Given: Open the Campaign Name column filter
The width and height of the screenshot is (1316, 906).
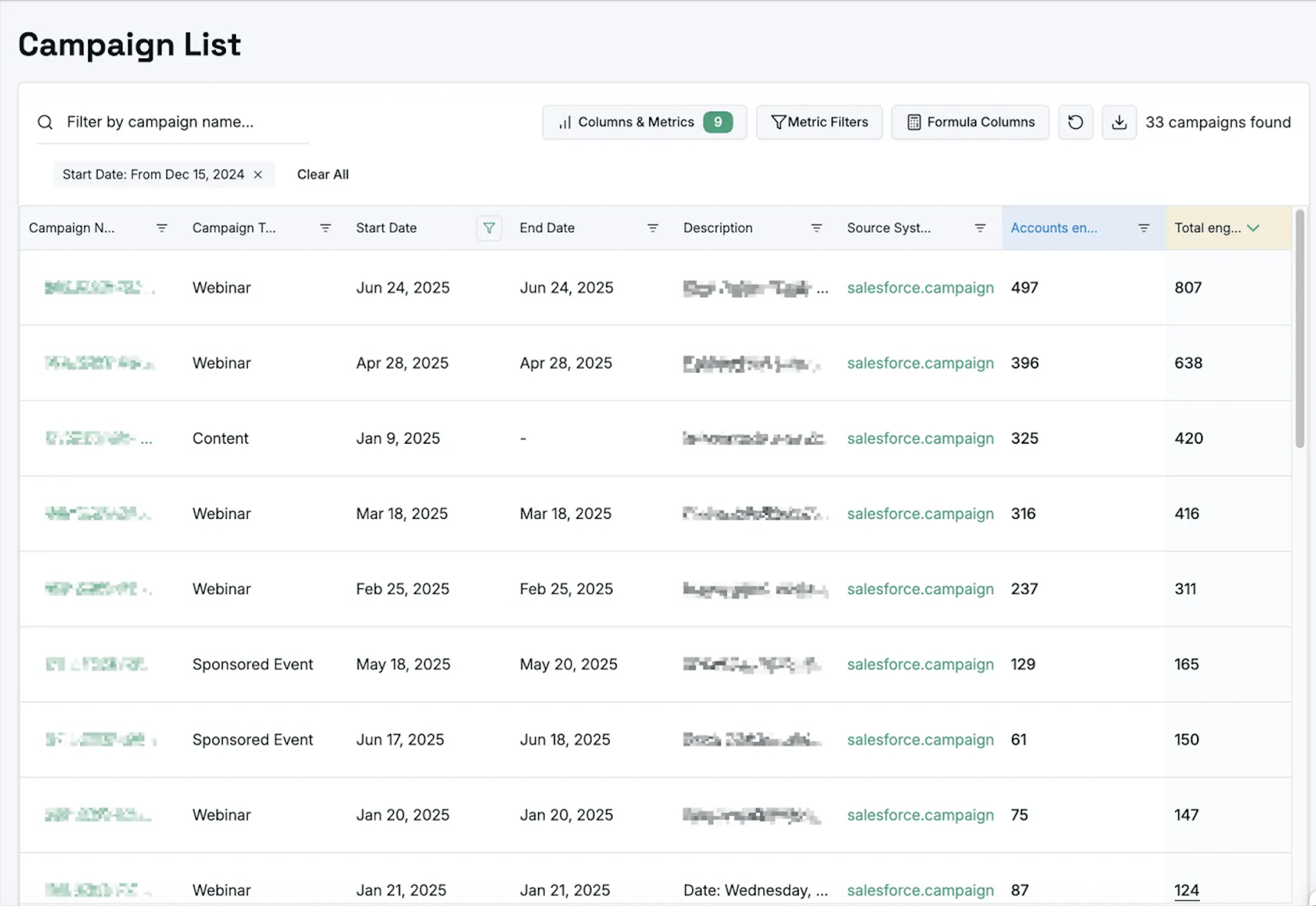Looking at the screenshot, I should [x=161, y=228].
